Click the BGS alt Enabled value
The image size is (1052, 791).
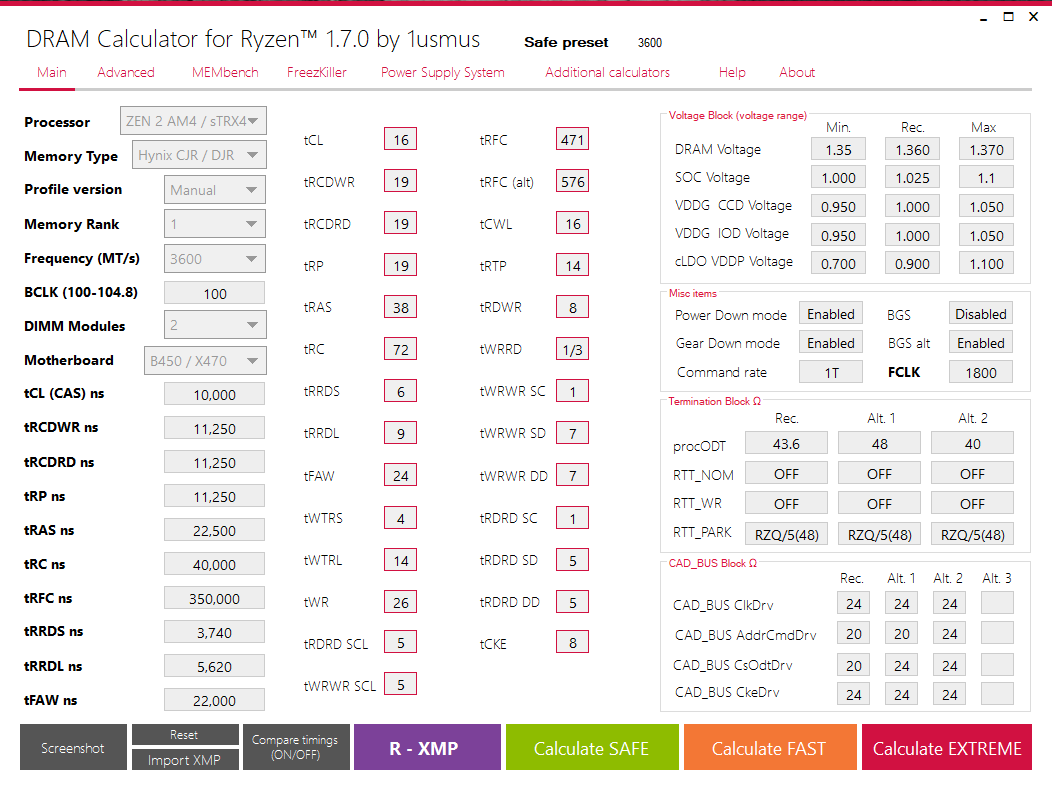(981, 343)
